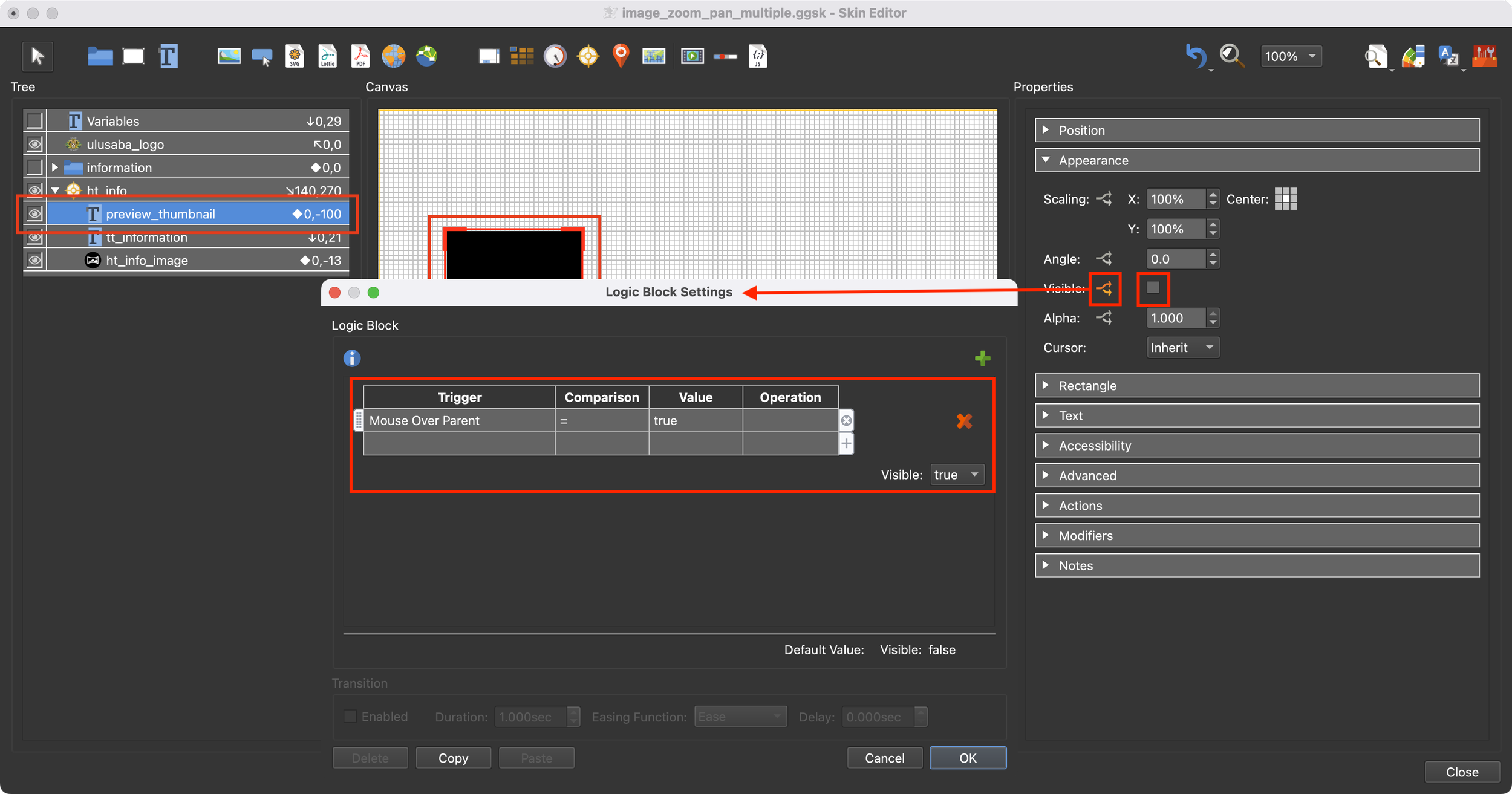Add a rectangle element
The image size is (1512, 794).
coord(133,56)
